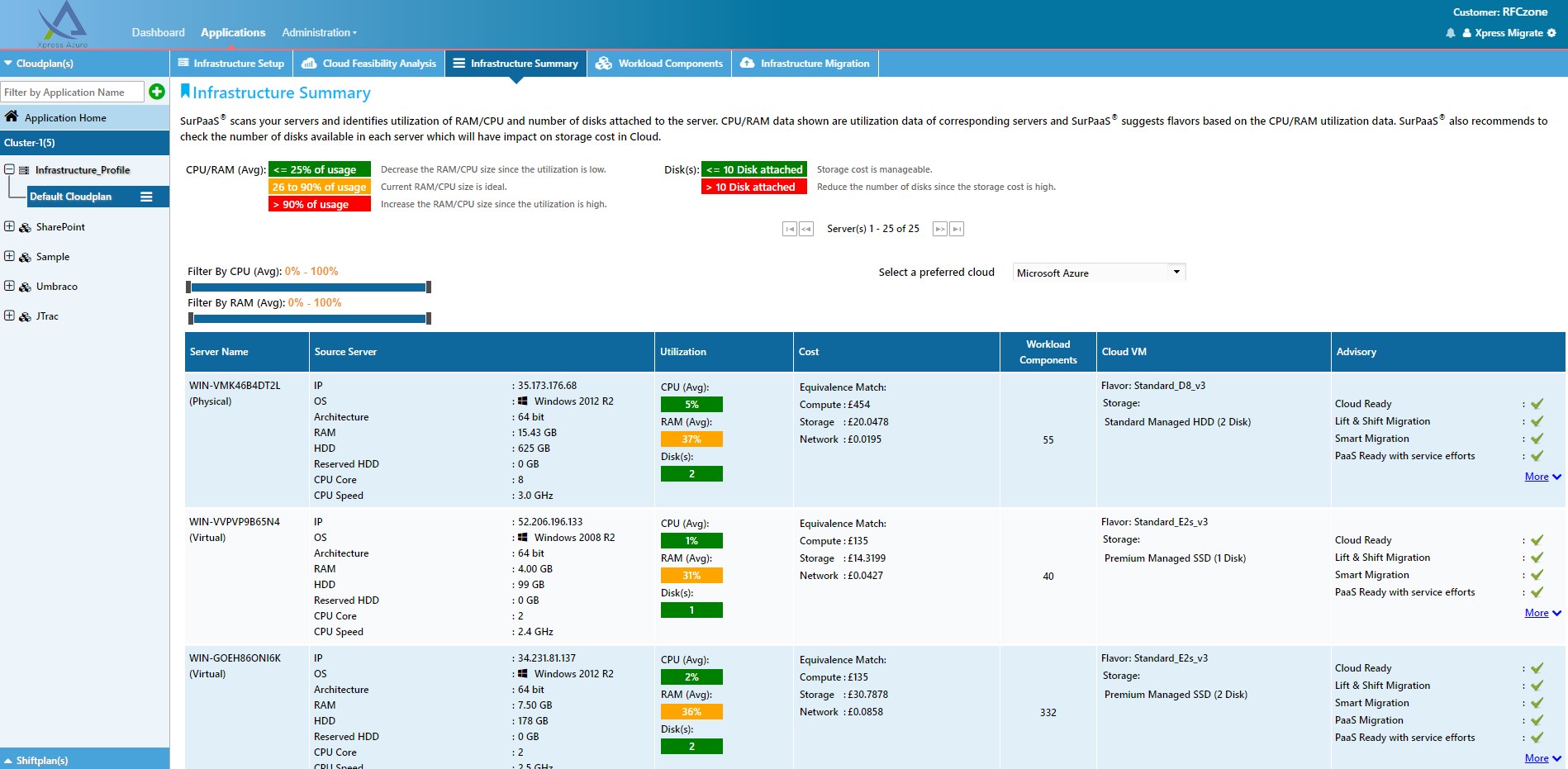The height and width of the screenshot is (769, 1568).
Task: Click the RAM filter slider right handle
Action: click(x=428, y=319)
